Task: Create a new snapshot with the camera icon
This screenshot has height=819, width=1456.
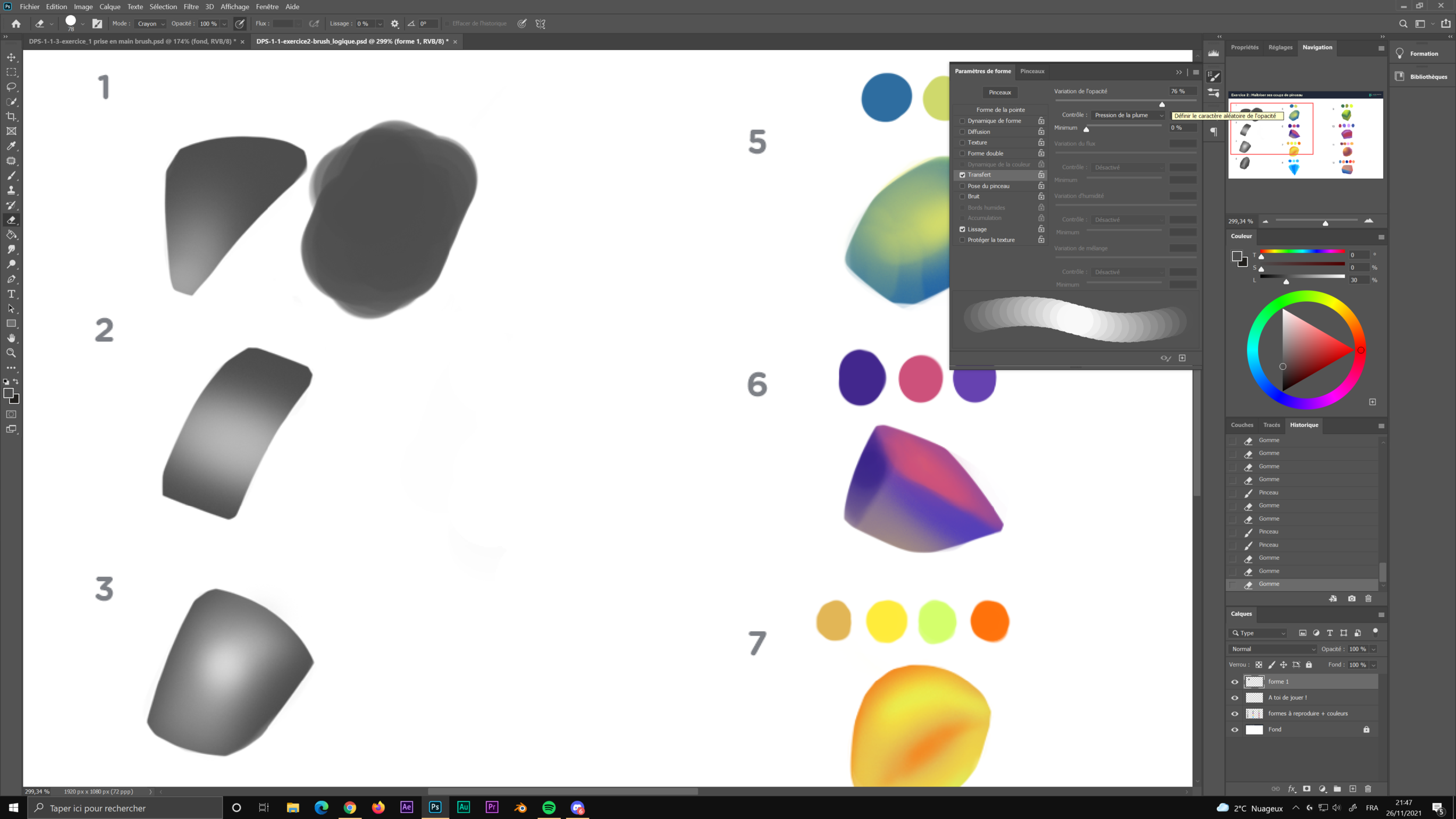Action: (x=1351, y=599)
